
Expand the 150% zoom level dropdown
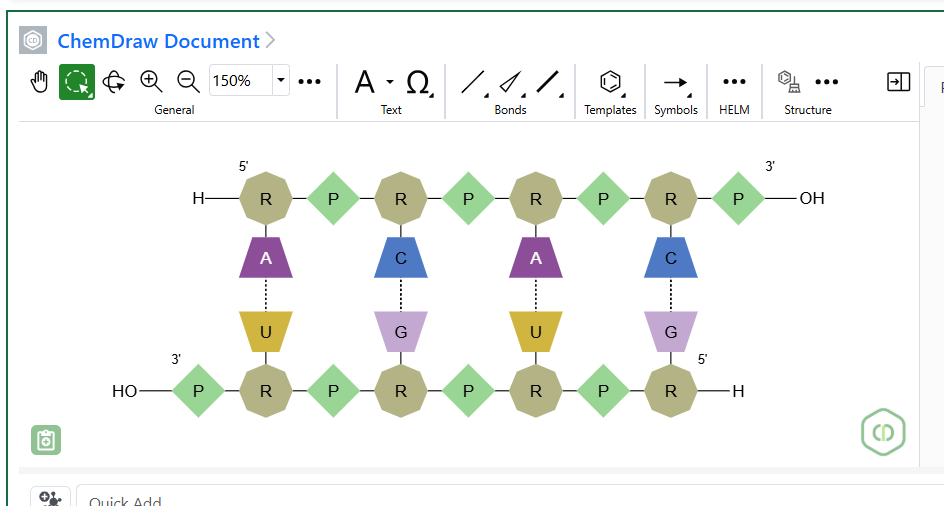pyautogui.click(x=281, y=81)
